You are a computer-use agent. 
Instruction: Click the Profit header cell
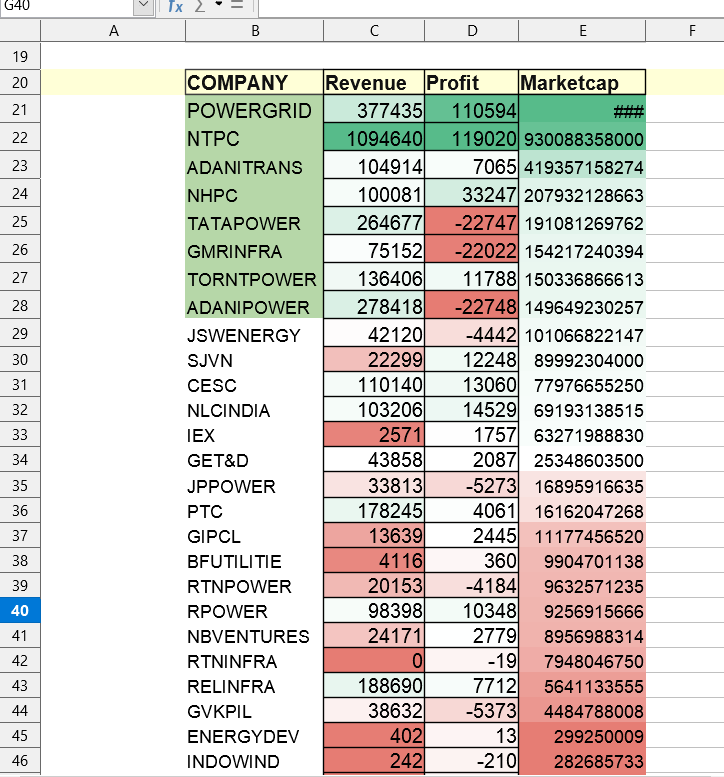tap(471, 82)
